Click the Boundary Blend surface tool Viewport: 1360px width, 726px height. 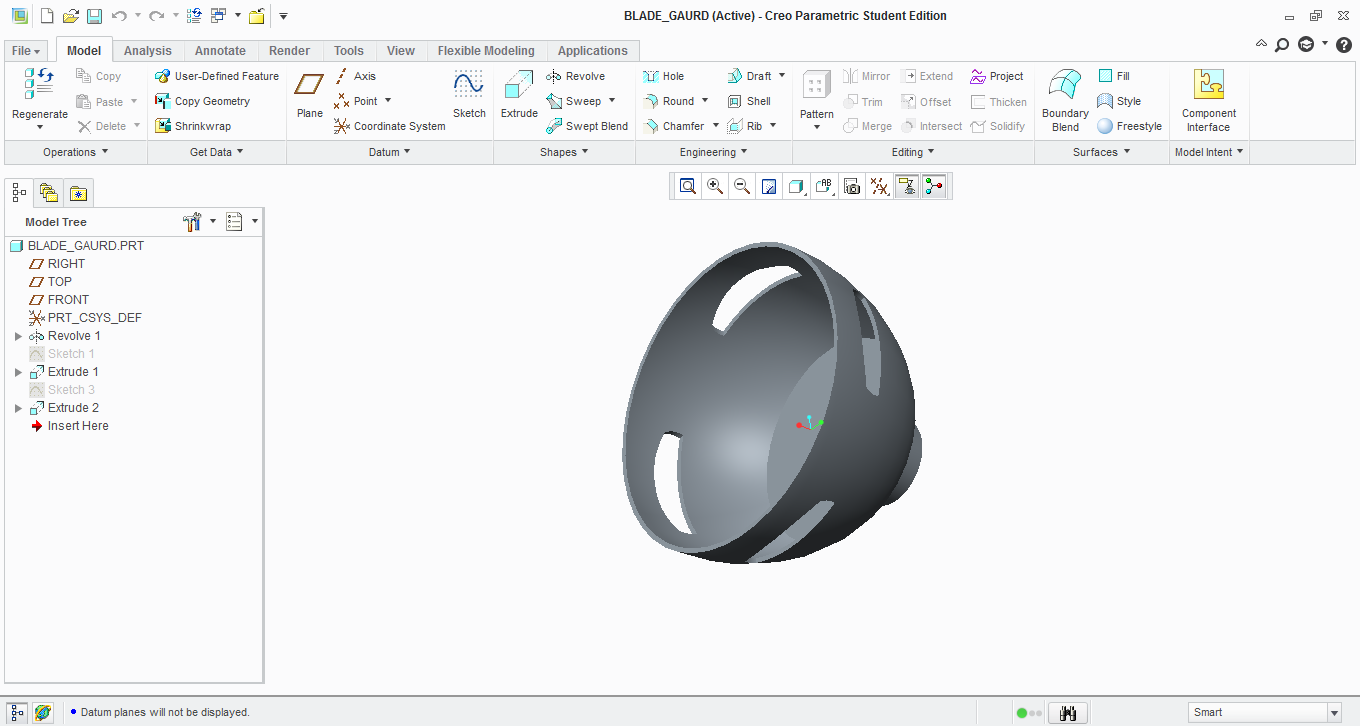point(1065,100)
